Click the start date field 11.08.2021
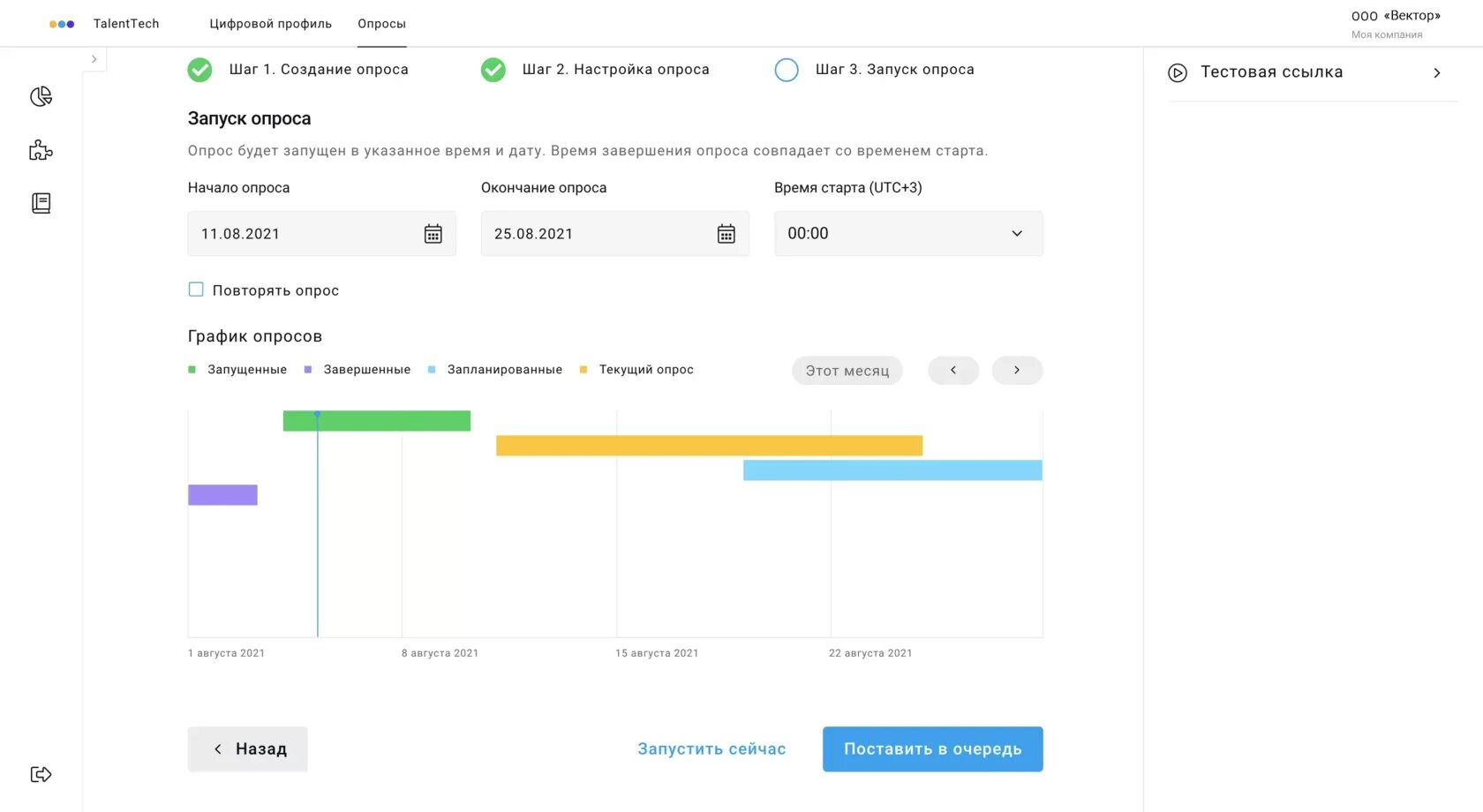The image size is (1483, 812). 321,234
